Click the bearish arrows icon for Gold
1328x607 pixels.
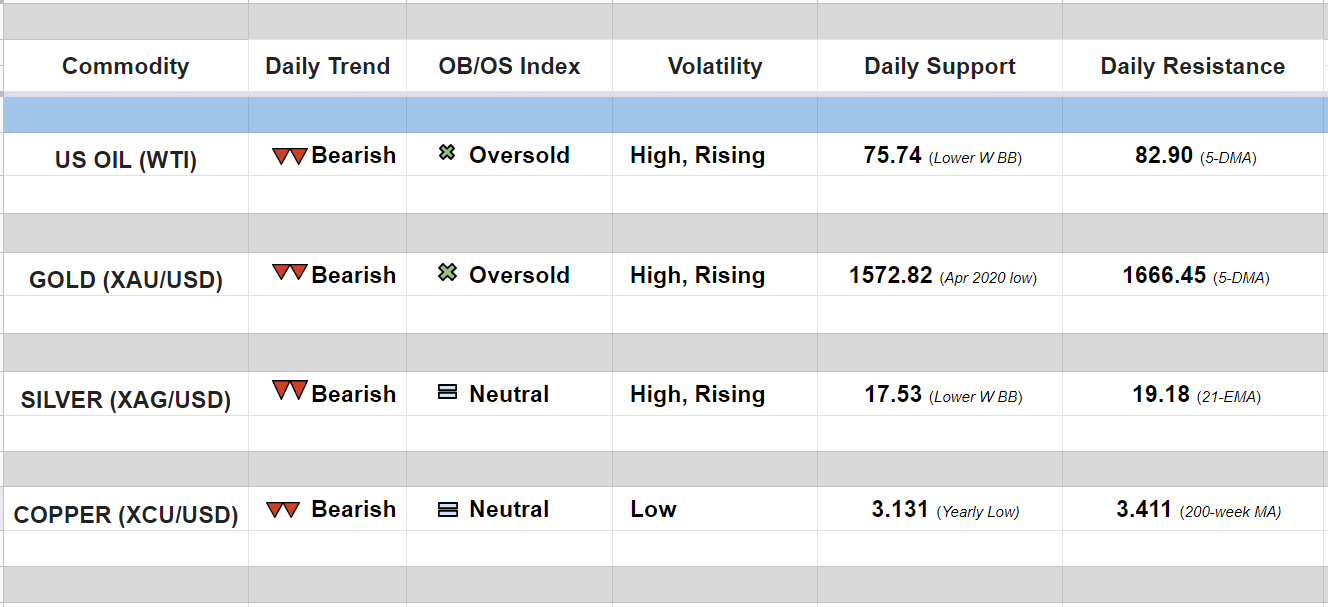289,273
